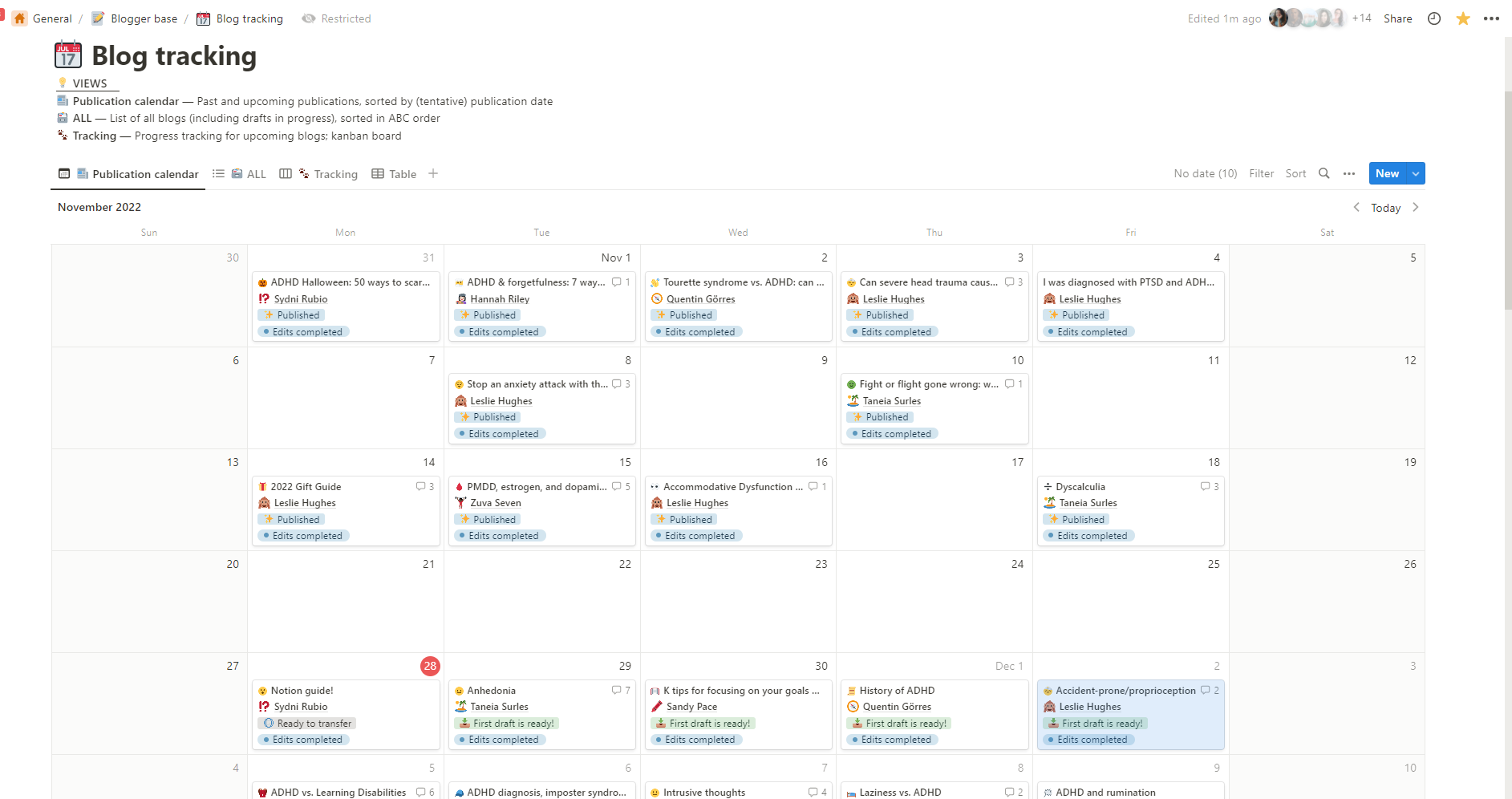Go to previous month with left chevron
This screenshot has height=799, width=1512.
coord(1356,207)
